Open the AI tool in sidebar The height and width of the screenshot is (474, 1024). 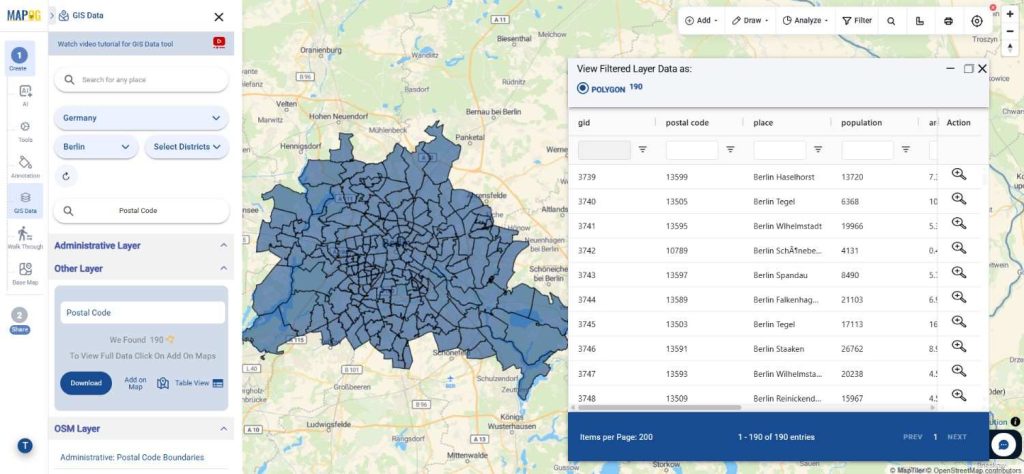tap(25, 95)
